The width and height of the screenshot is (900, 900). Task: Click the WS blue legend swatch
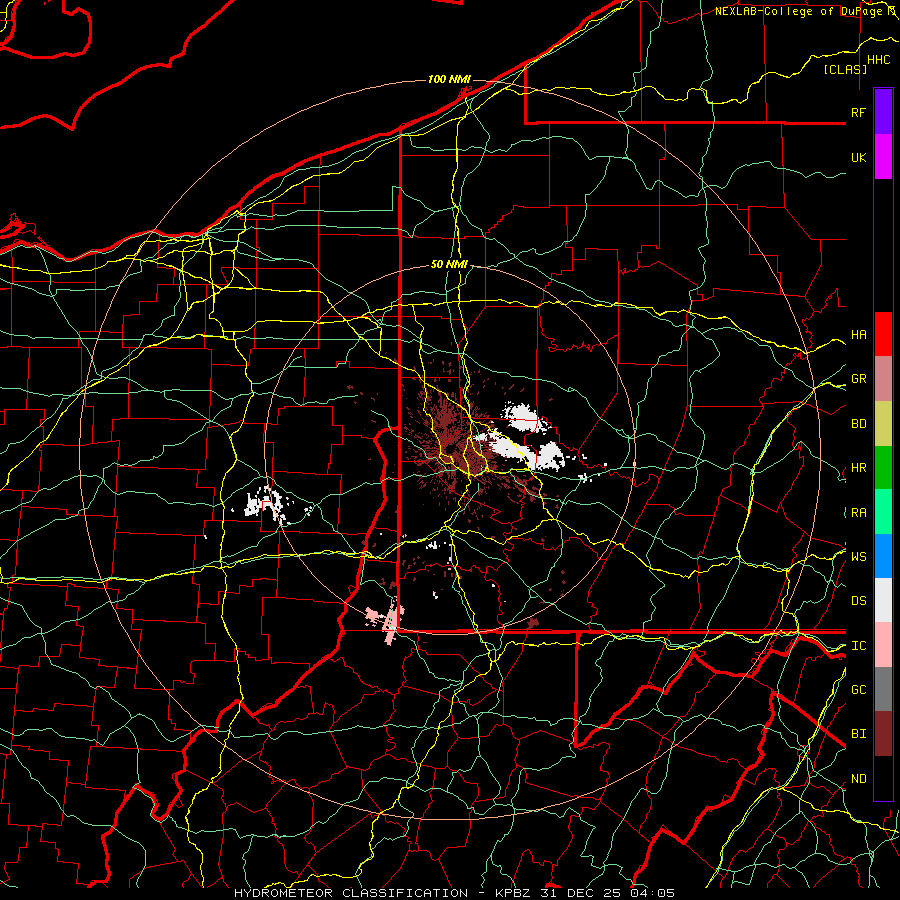coord(883,556)
